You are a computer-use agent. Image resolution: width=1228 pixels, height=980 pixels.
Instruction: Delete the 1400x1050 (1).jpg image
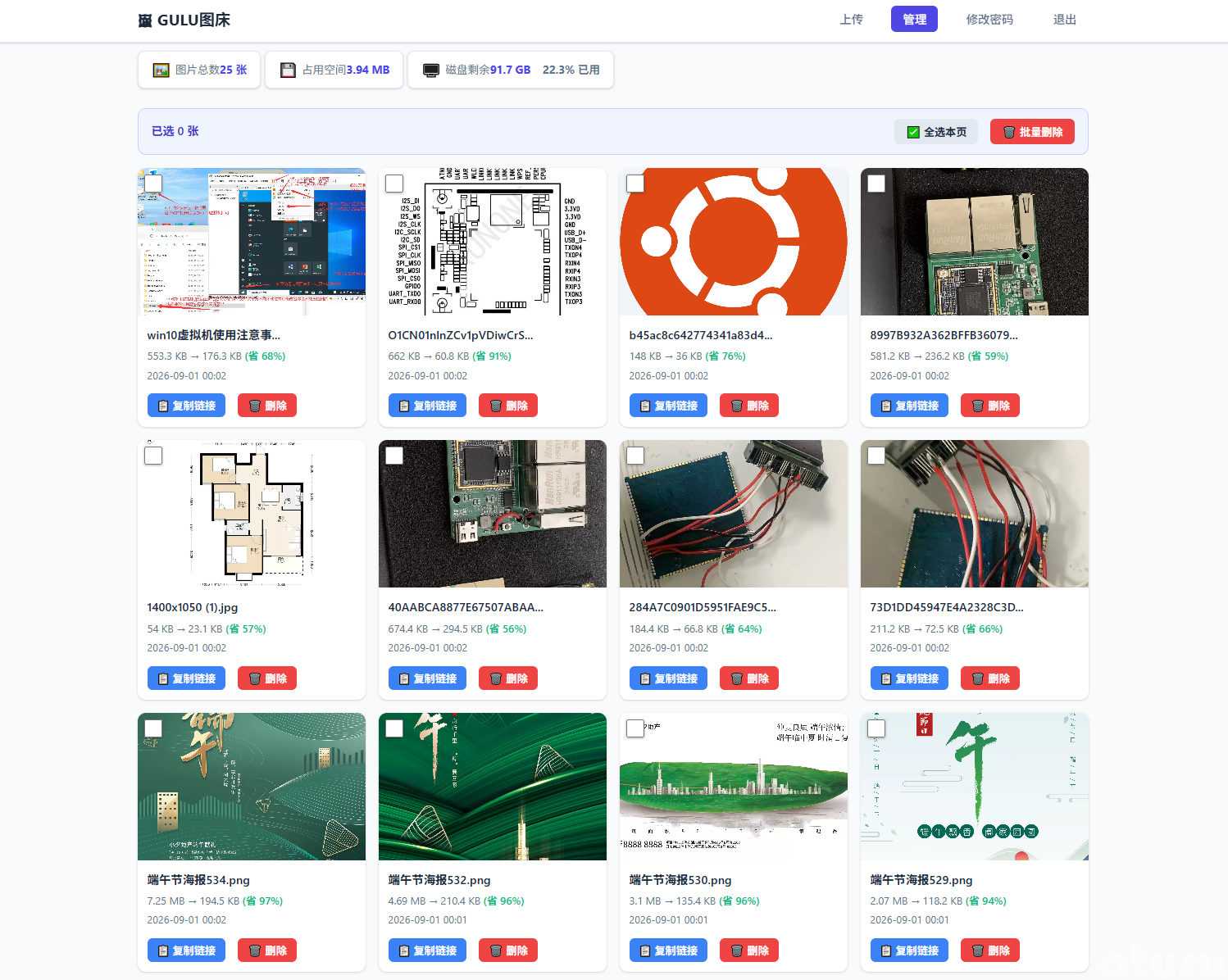pyautogui.click(x=267, y=678)
